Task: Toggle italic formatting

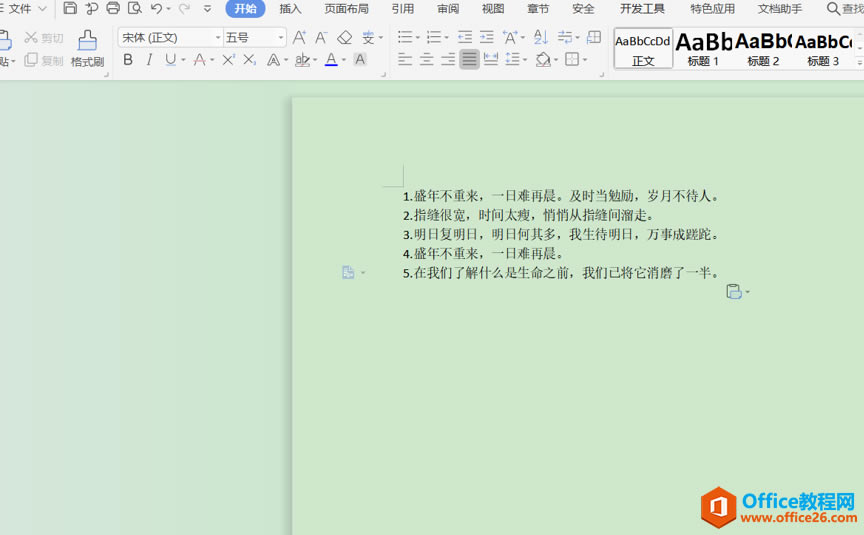Action: pos(149,60)
